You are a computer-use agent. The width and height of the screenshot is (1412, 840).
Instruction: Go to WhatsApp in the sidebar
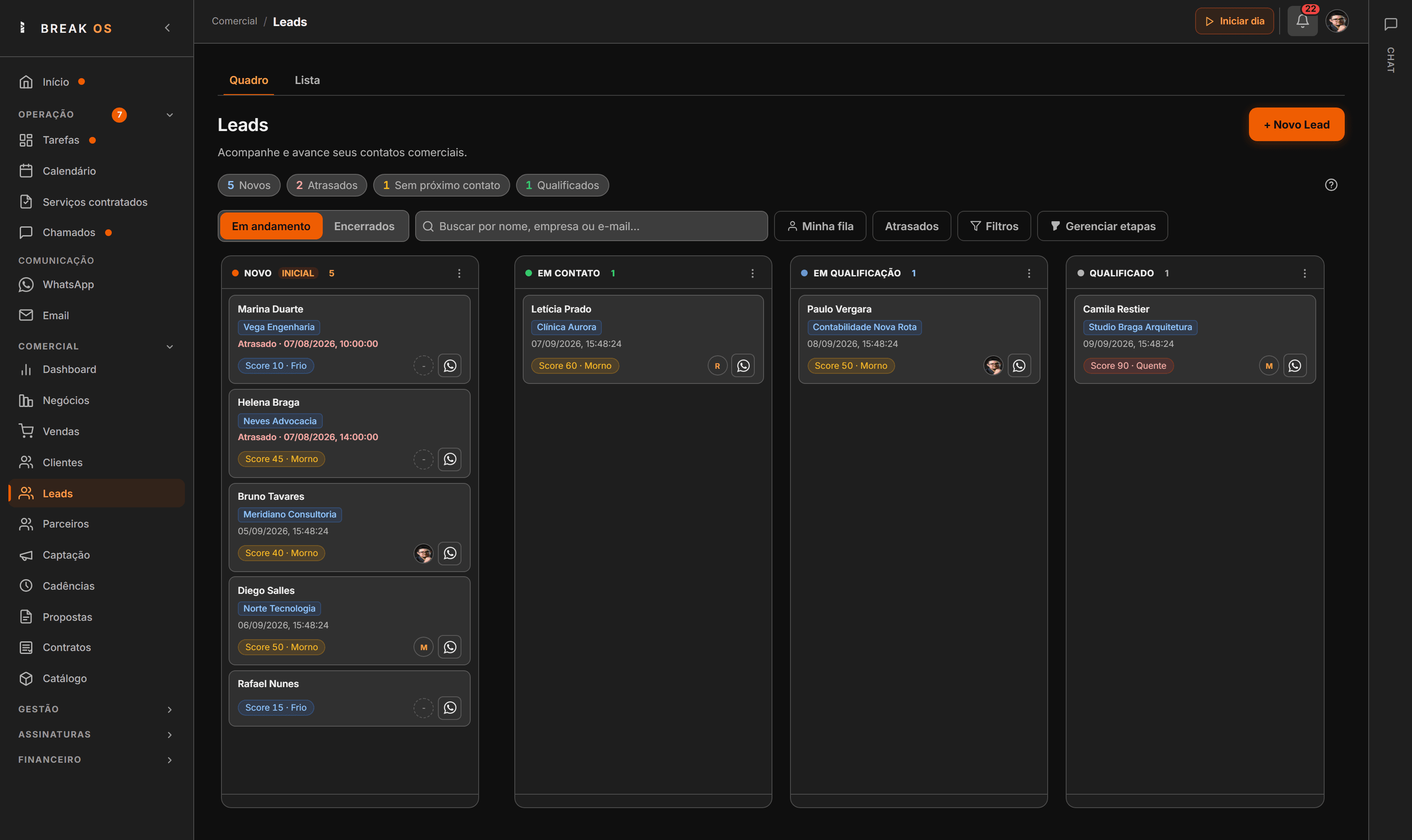(96, 285)
